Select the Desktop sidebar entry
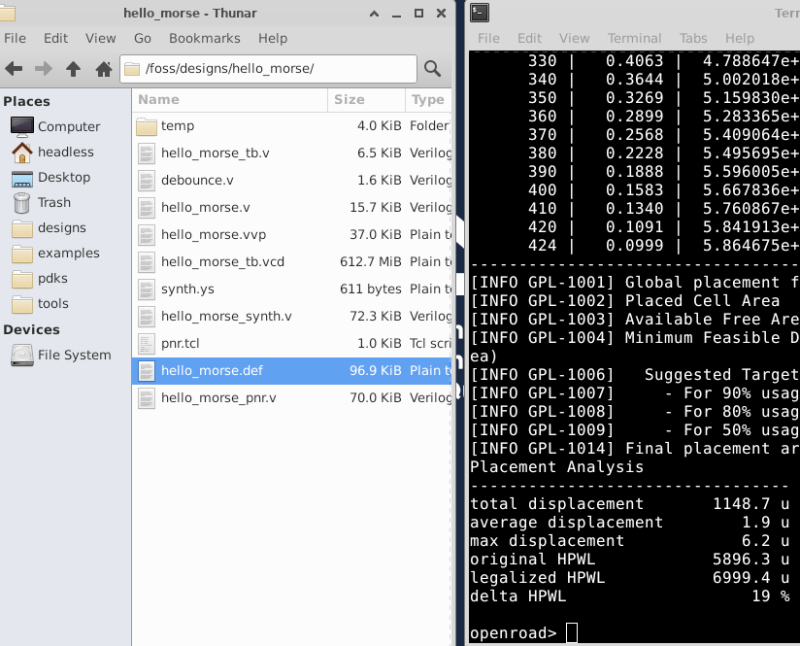This screenshot has width=800, height=646. (x=64, y=177)
